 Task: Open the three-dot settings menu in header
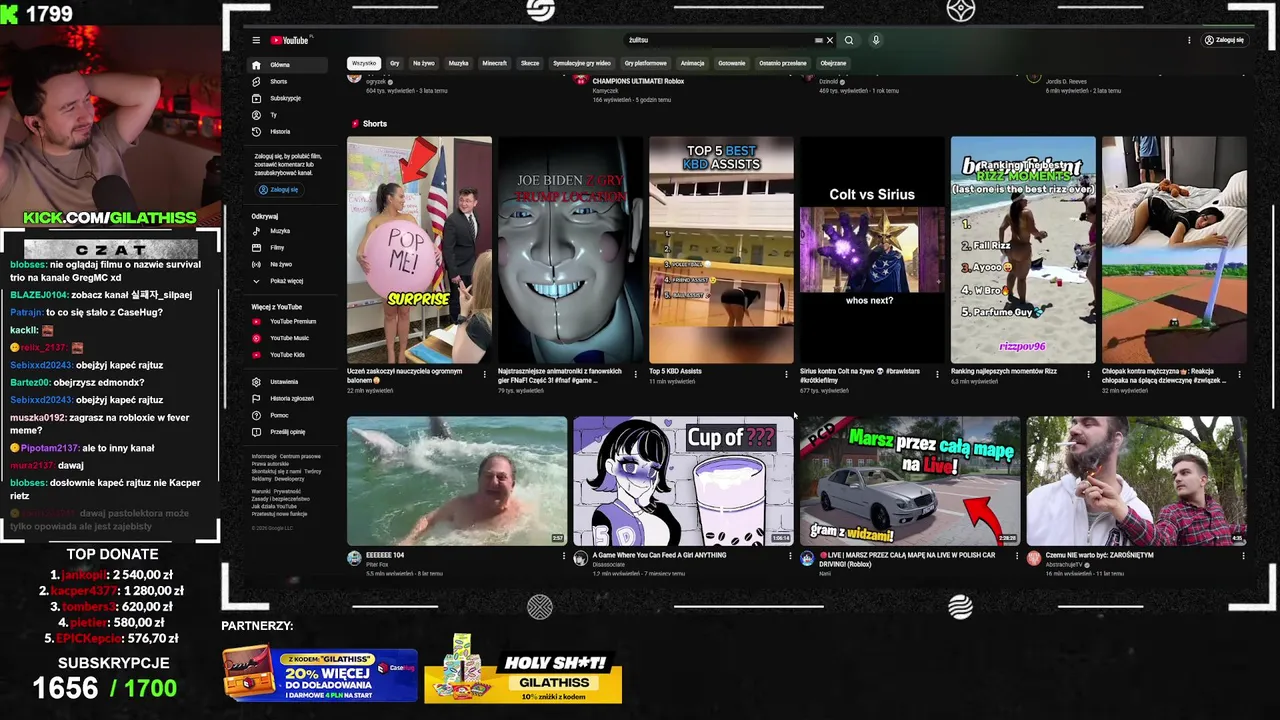[x=1189, y=40]
